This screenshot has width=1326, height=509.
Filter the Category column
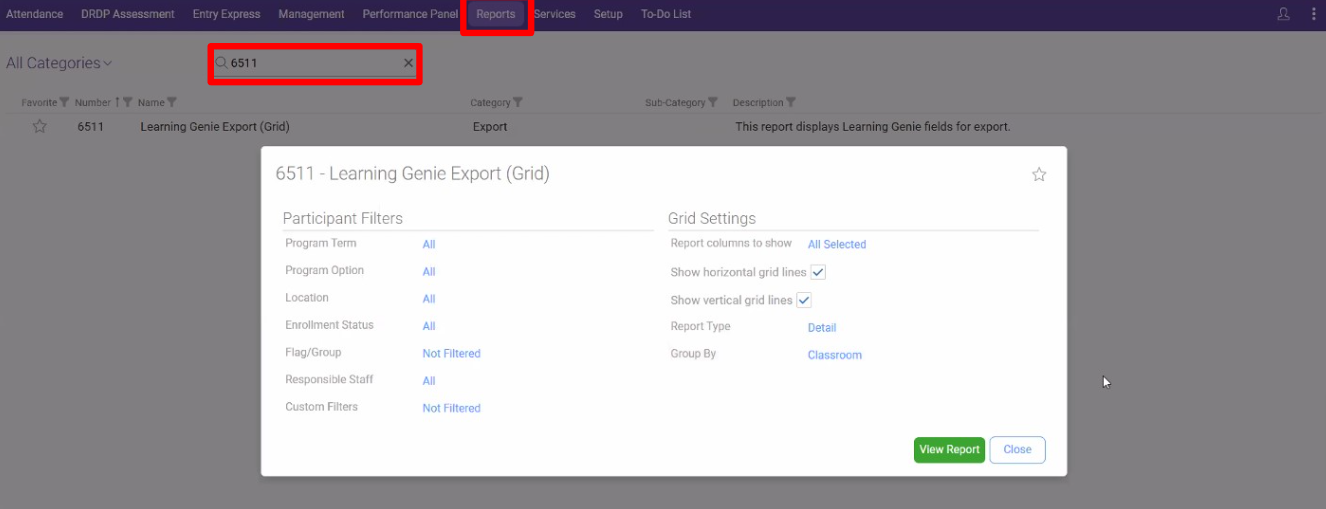click(x=518, y=102)
